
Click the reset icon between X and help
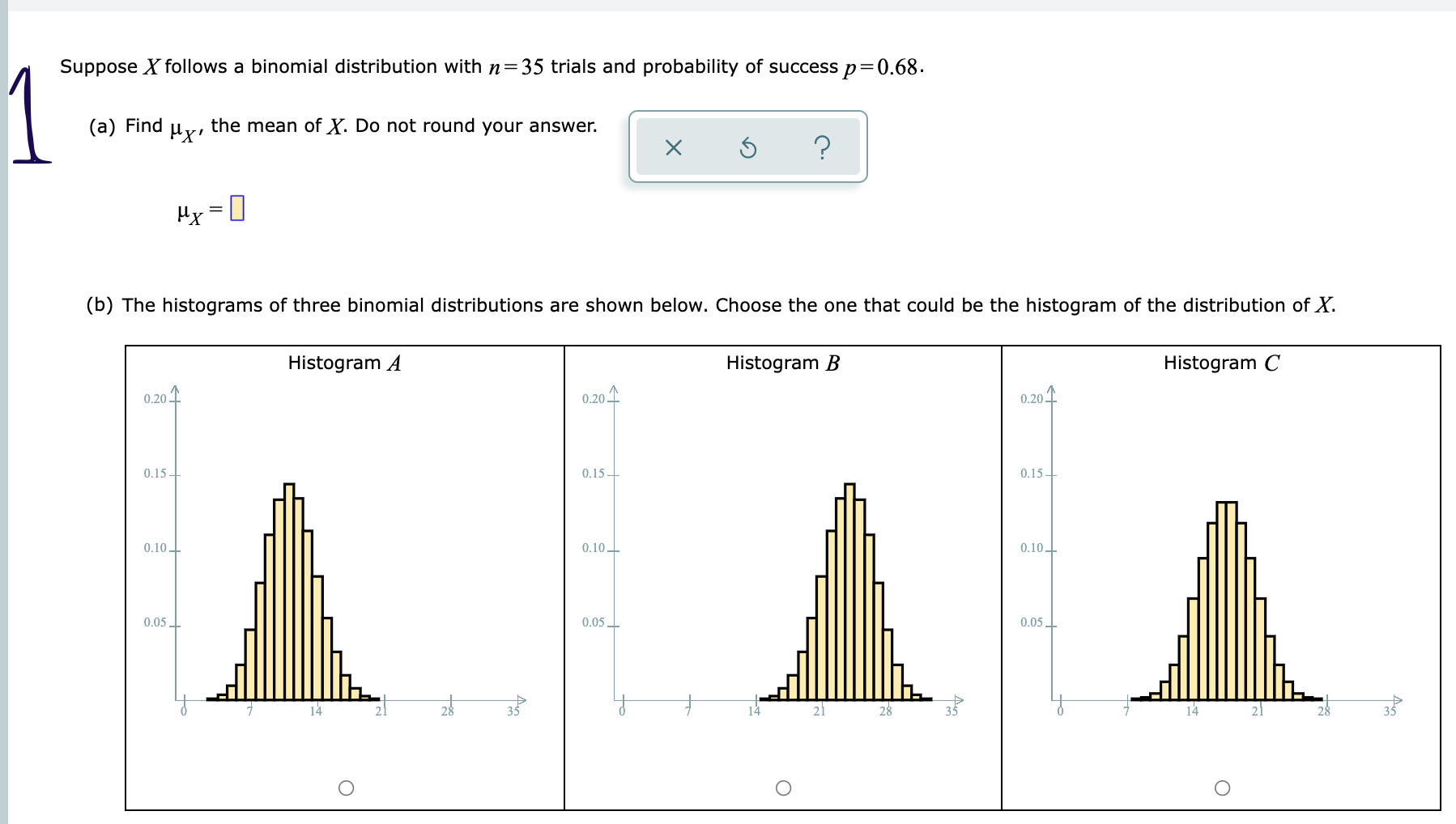pyautogui.click(x=749, y=147)
